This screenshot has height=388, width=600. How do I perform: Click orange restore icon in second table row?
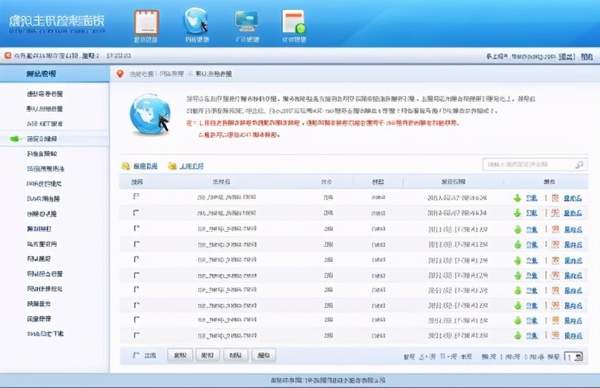pos(555,213)
